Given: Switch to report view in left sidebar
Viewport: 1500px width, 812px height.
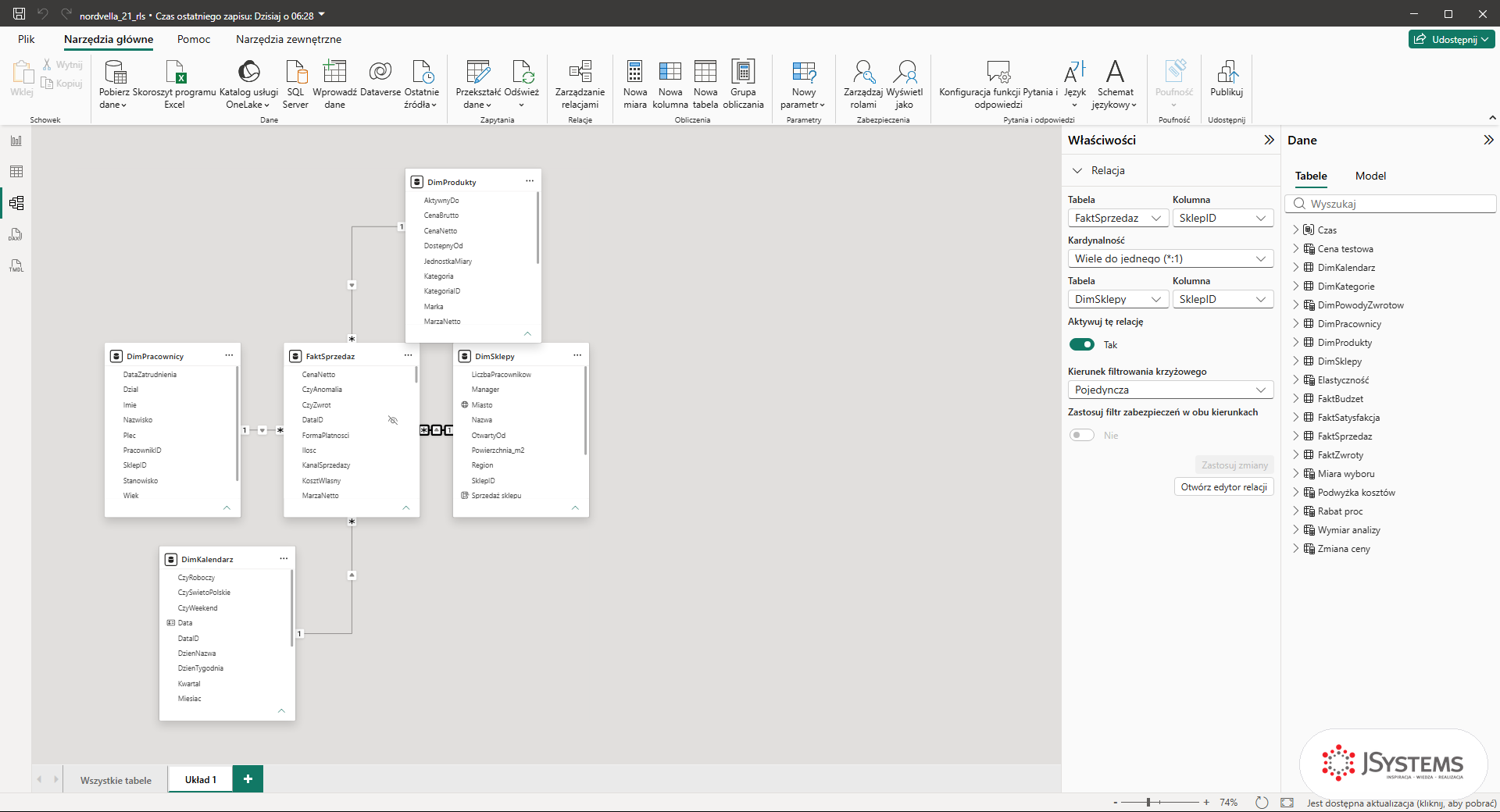Looking at the screenshot, I should pyautogui.click(x=16, y=141).
